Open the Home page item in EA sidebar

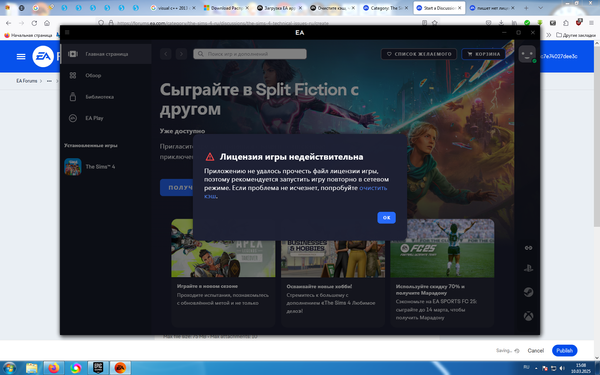coord(106,54)
